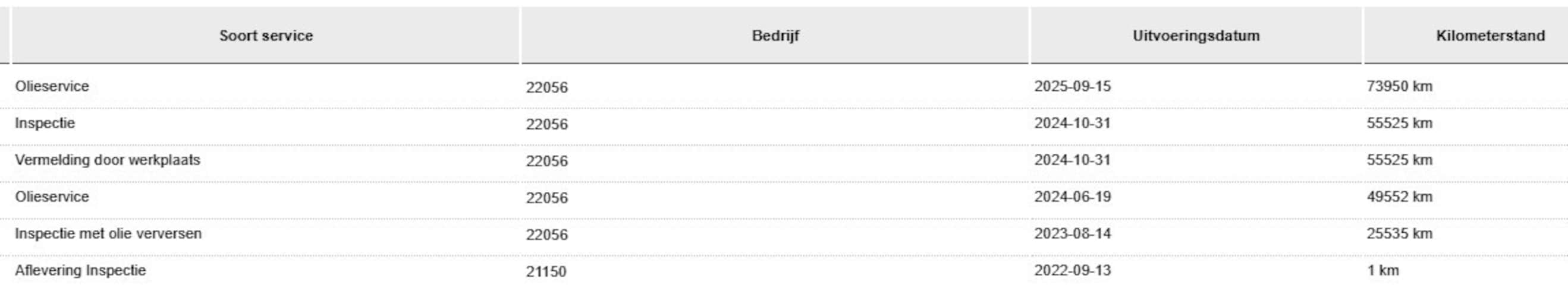1568x285 pixels.
Task: Click the 49552 km mileage value
Action: pyautogui.click(x=1399, y=197)
